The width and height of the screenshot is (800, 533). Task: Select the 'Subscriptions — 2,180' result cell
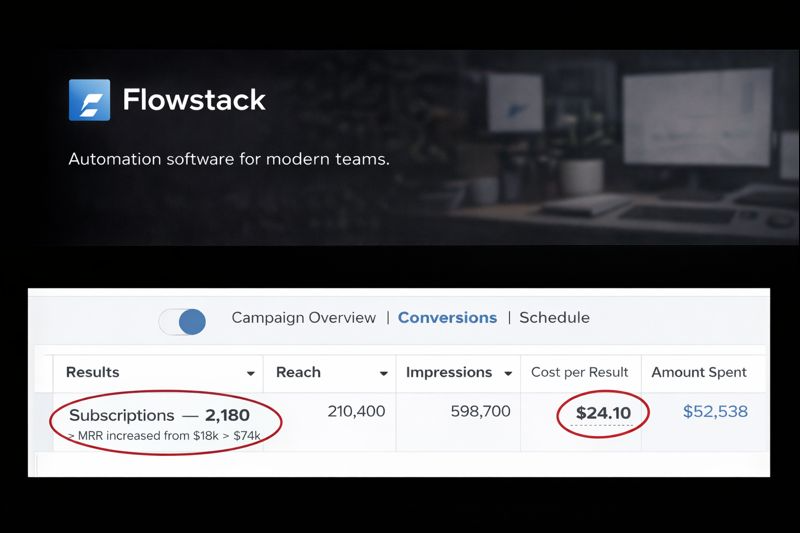coord(159,415)
